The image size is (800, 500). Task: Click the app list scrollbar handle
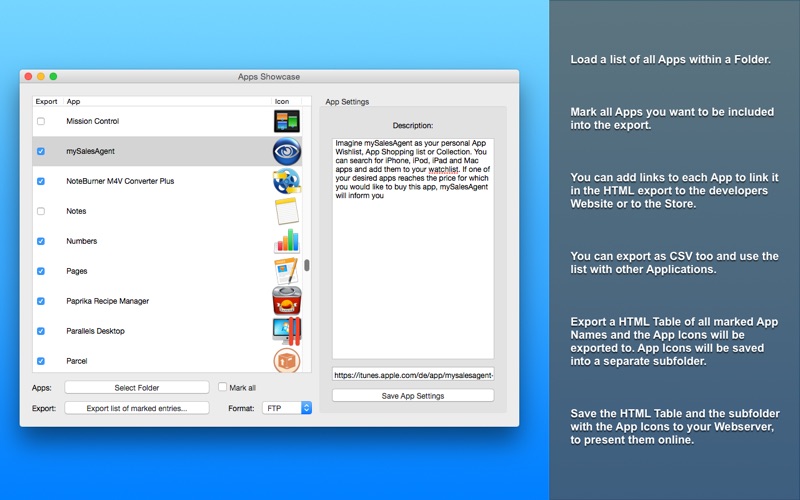click(x=307, y=265)
